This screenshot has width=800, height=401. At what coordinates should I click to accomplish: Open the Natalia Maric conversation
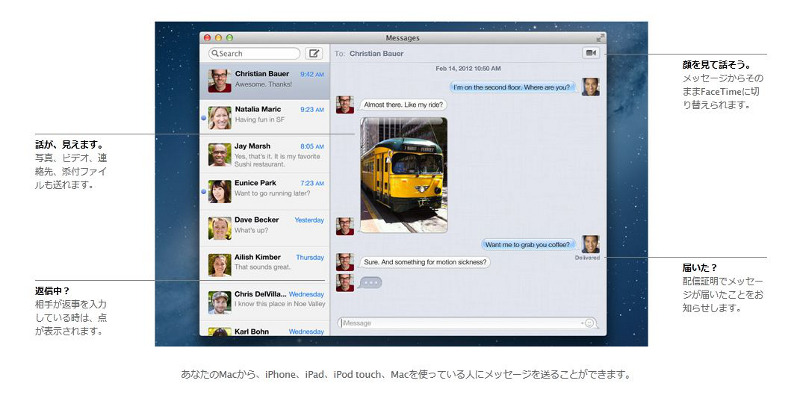coord(265,117)
